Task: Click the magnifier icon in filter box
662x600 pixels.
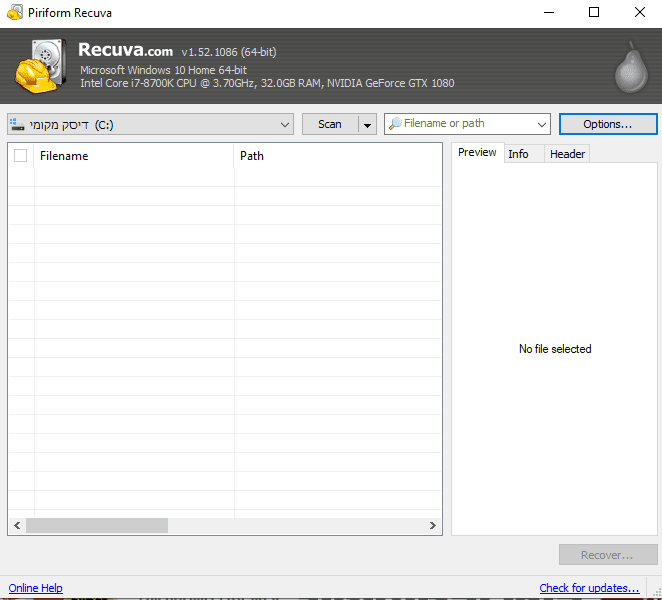Action: coord(395,124)
